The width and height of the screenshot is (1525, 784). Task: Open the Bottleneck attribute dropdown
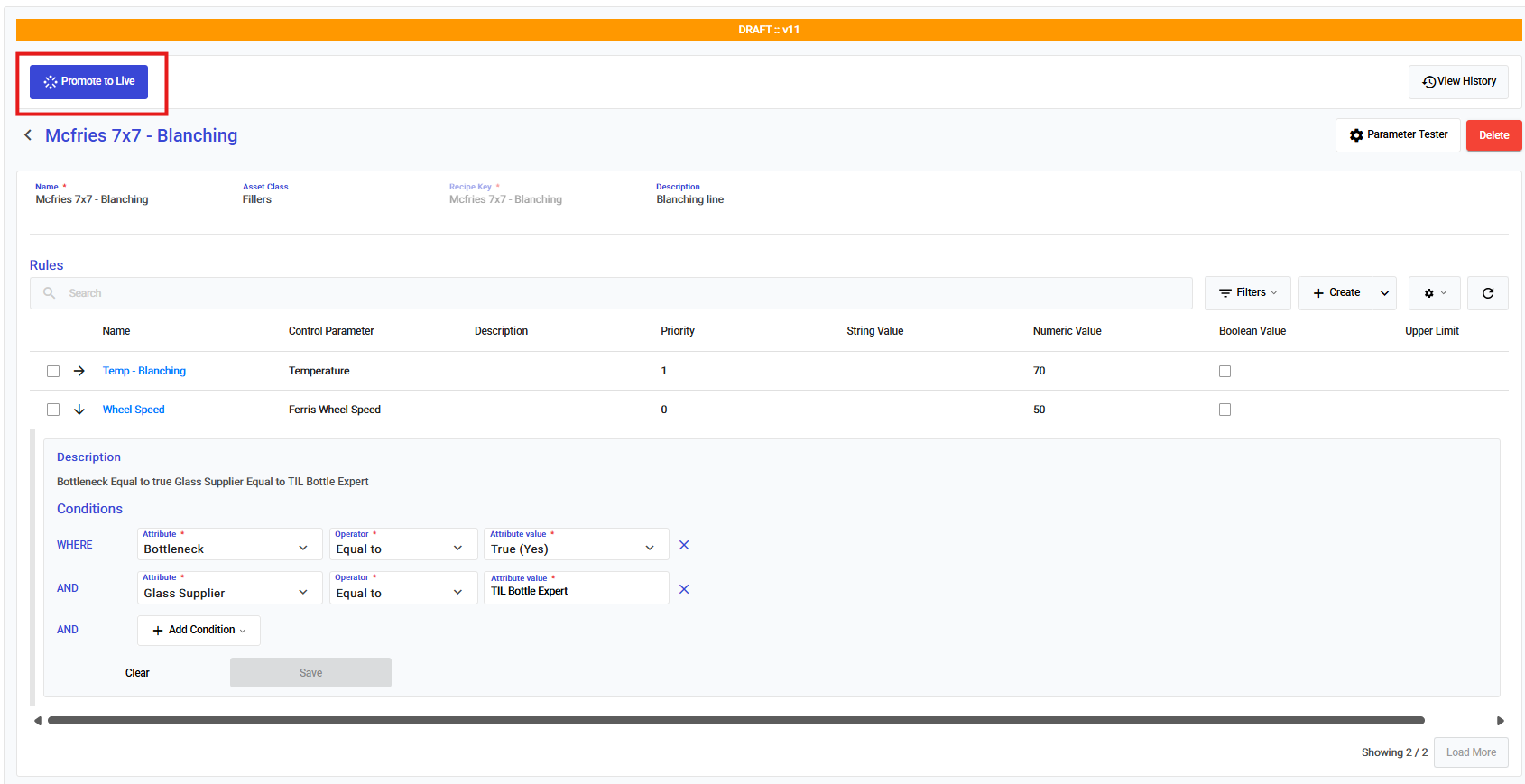[x=229, y=545]
